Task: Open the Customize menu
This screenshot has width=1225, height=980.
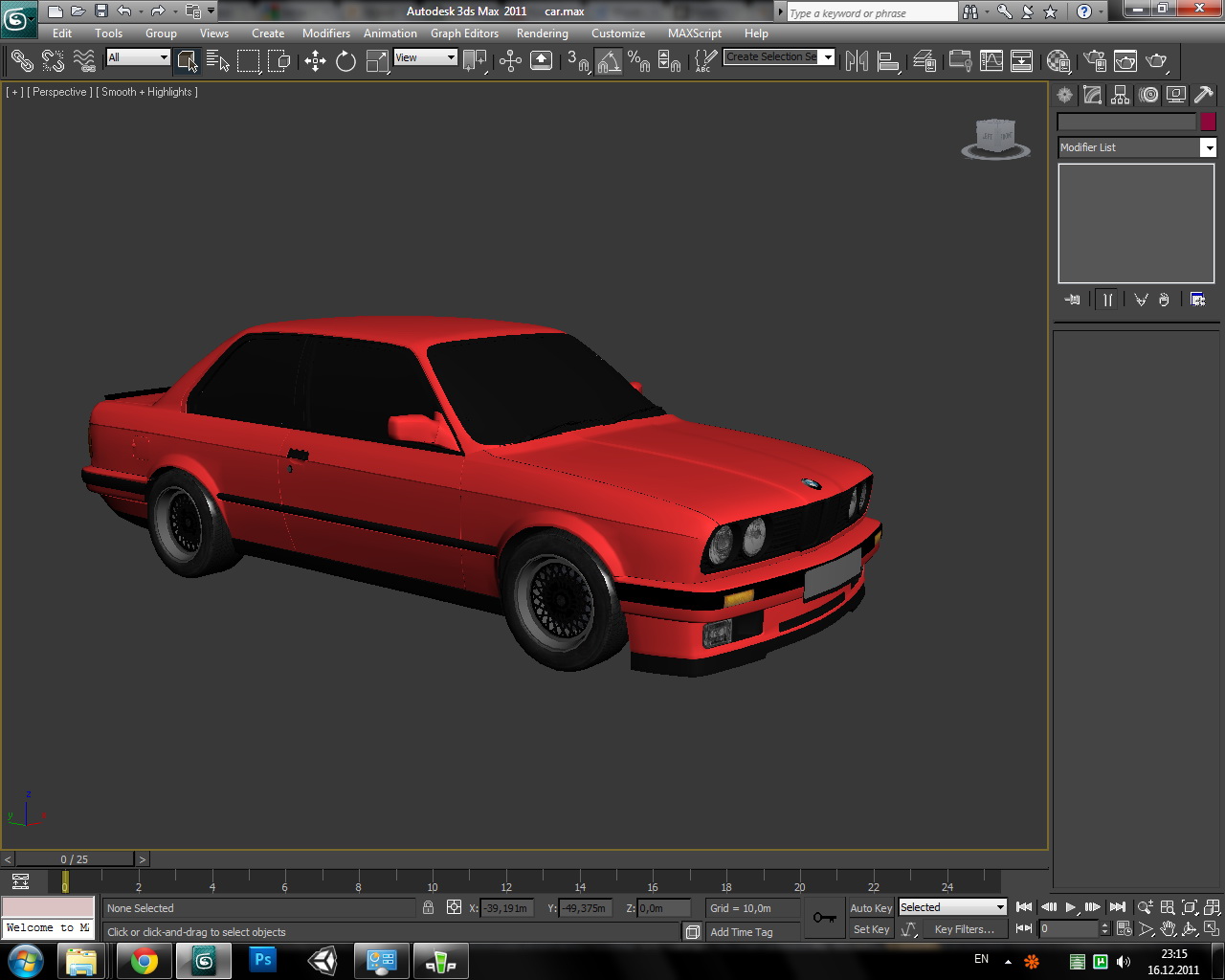Action: (618, 33)
